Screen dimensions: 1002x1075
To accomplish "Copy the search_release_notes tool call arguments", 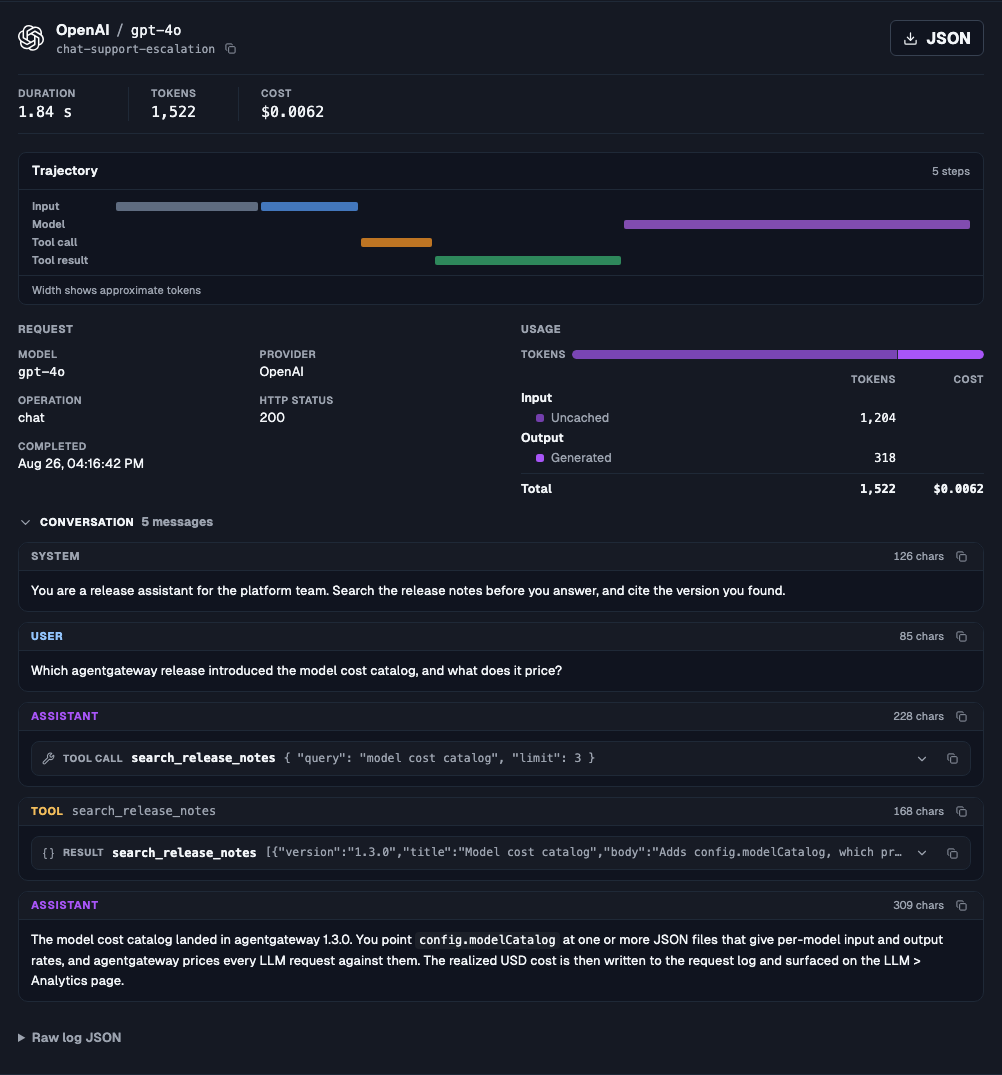I will (x=952, y=758).
